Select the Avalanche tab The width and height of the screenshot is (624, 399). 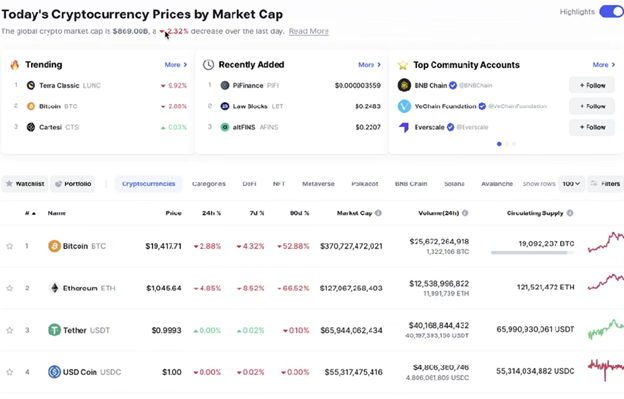[497, 184]
